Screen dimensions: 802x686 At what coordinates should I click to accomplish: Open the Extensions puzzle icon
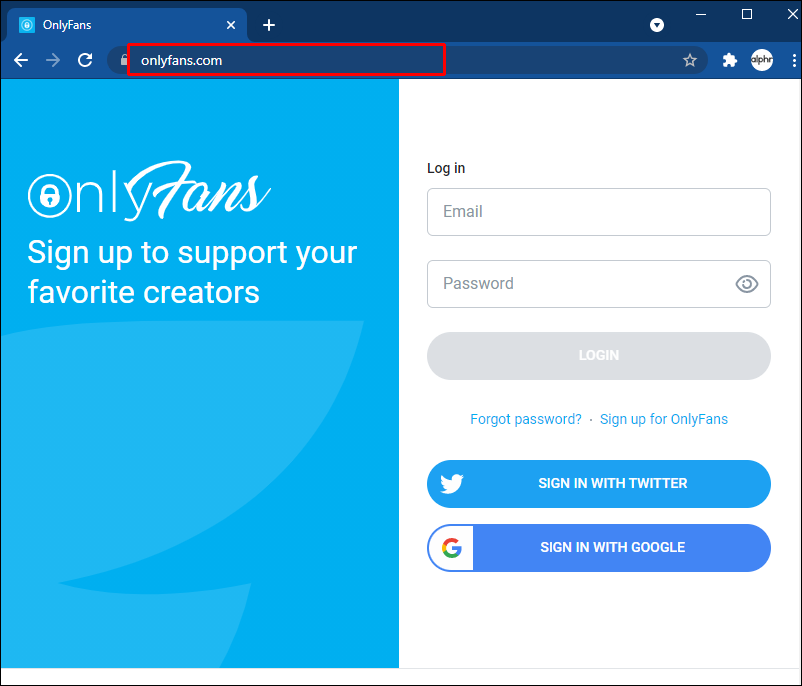pyautogui.click(x=729, y=60)
